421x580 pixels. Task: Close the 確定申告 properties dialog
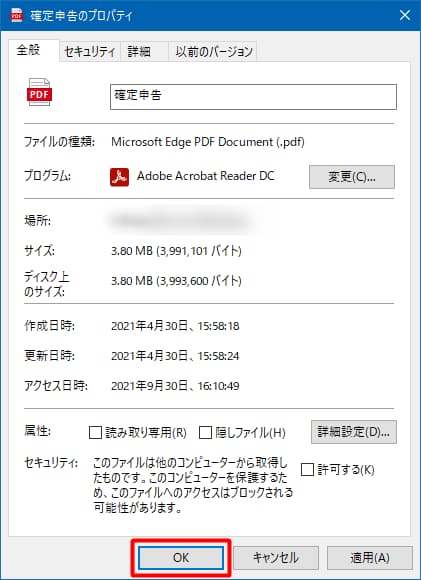coord(405,15)
